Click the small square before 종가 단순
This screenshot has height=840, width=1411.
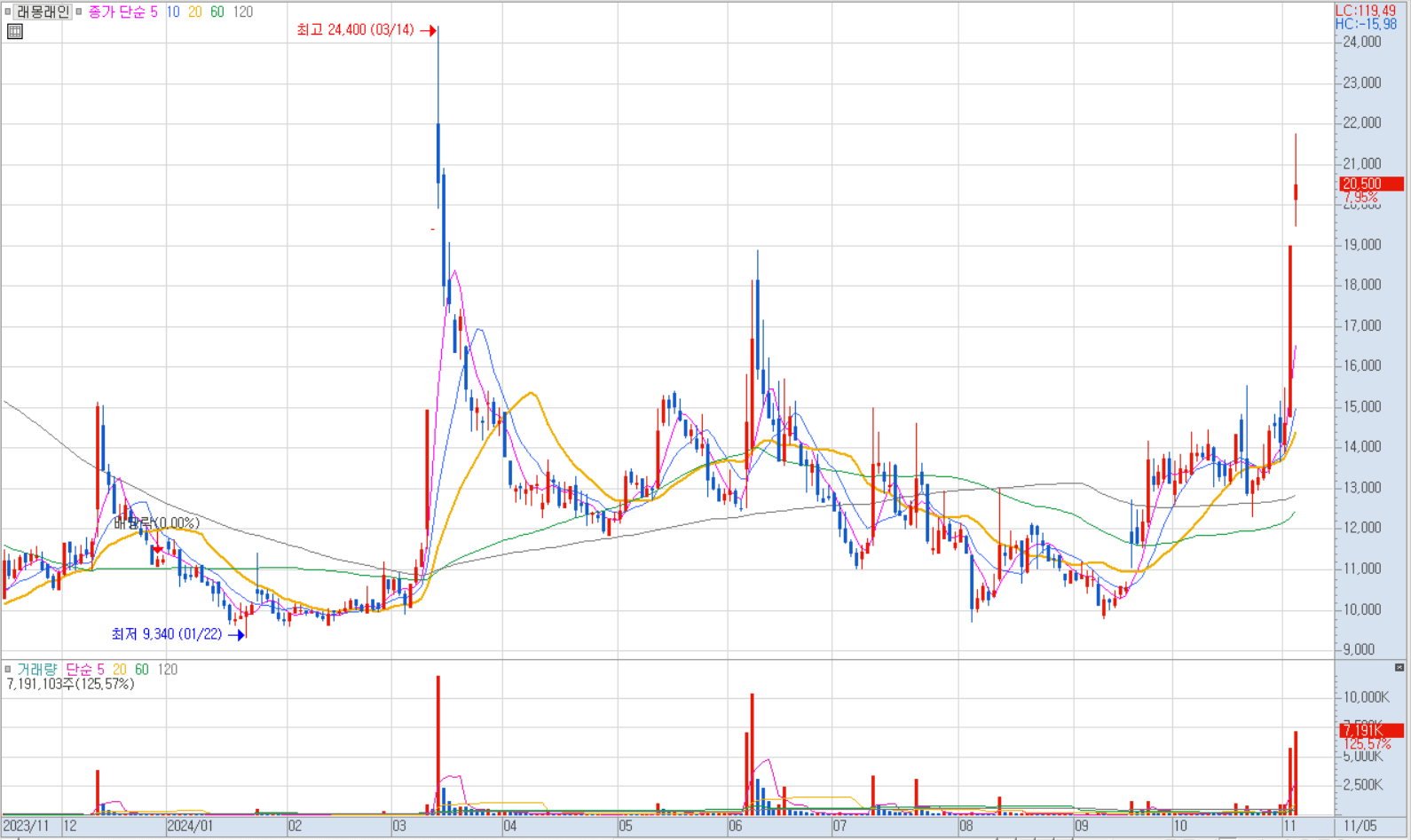pyautogui.click(x=79, y=12)
